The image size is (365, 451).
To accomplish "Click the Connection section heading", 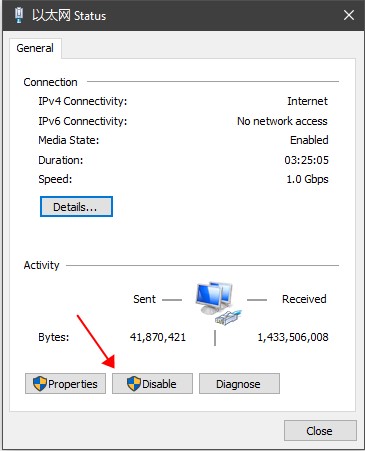I will pos(50,82).
